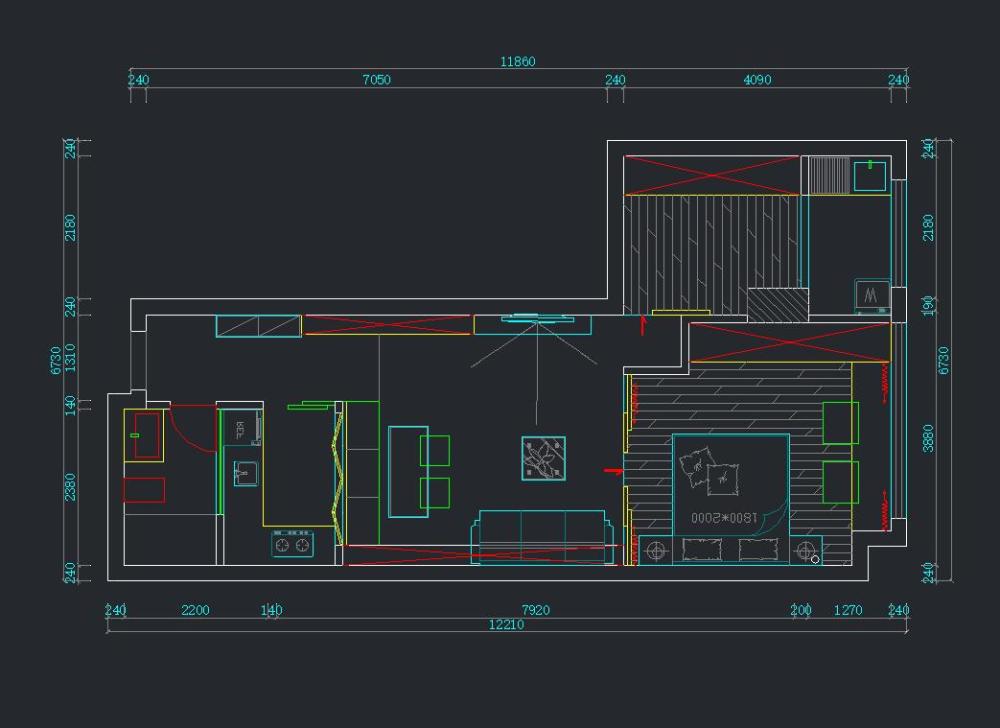Screen dimensions: 1000x728
Task: Click the 3880 dimension on right side
Action: (929, 437)
